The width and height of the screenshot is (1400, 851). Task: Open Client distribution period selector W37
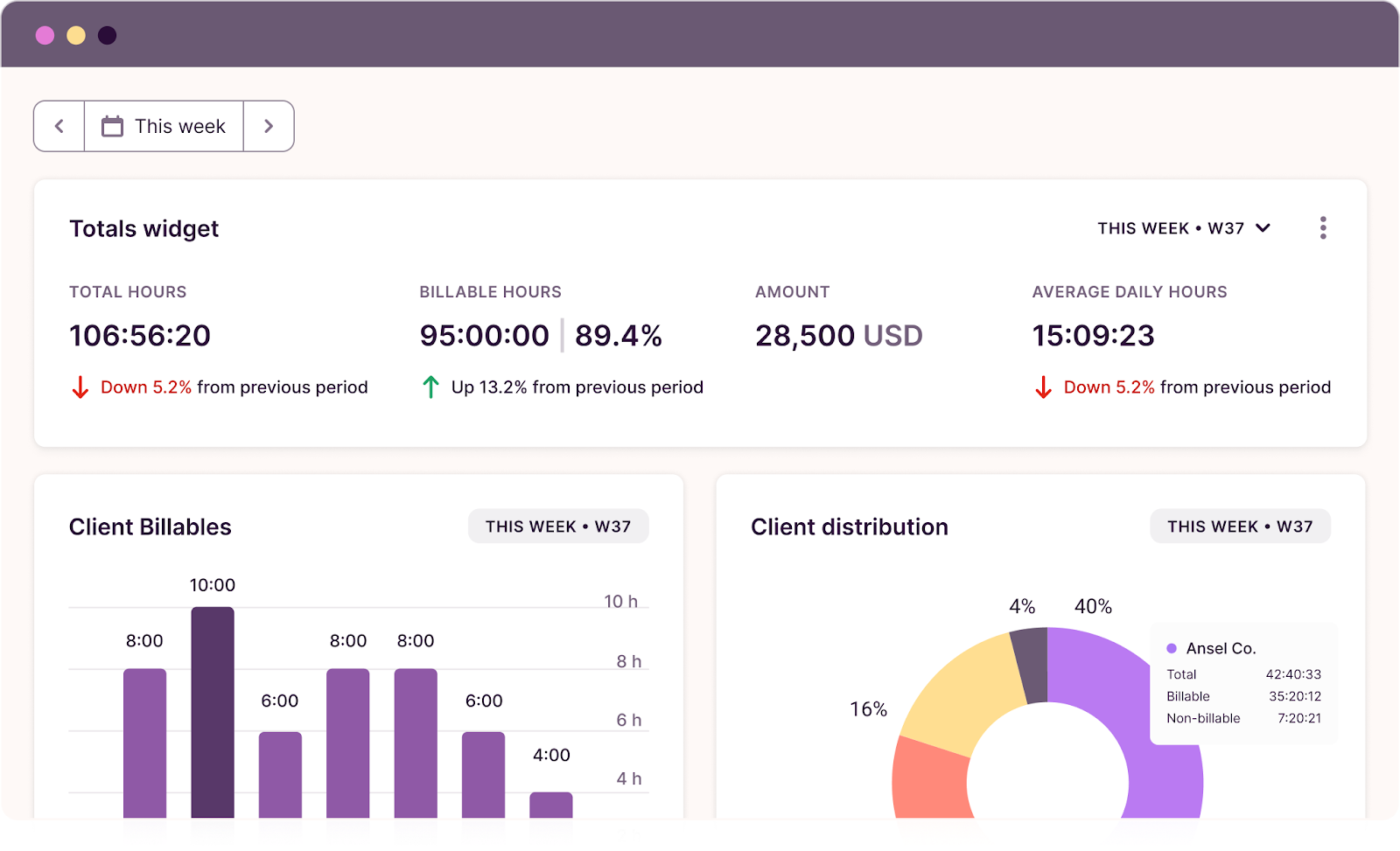[x=1240, y=526]
